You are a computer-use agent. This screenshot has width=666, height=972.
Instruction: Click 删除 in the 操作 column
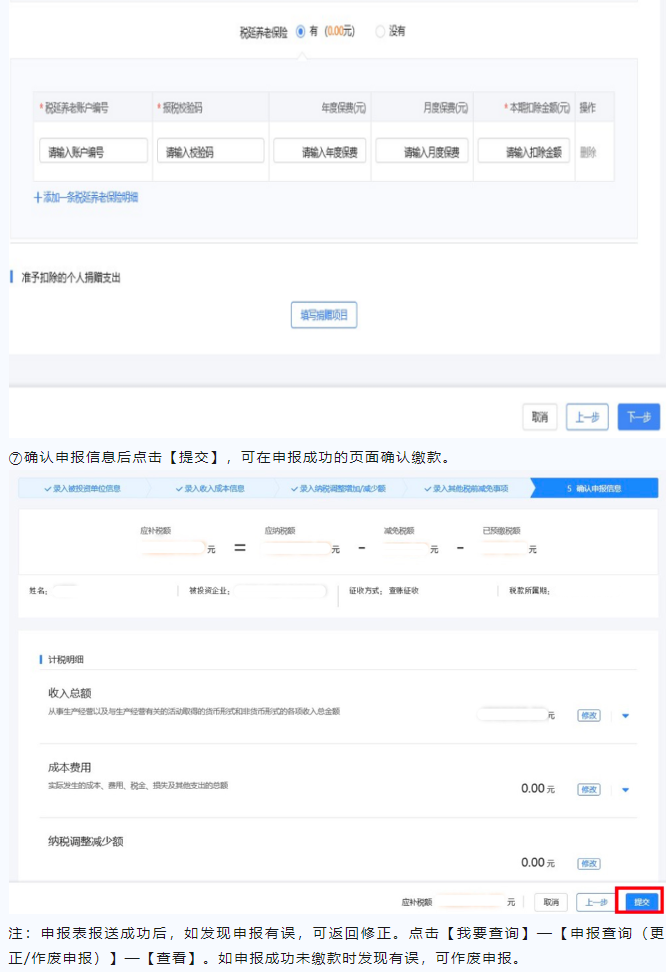tap(588, 153)
